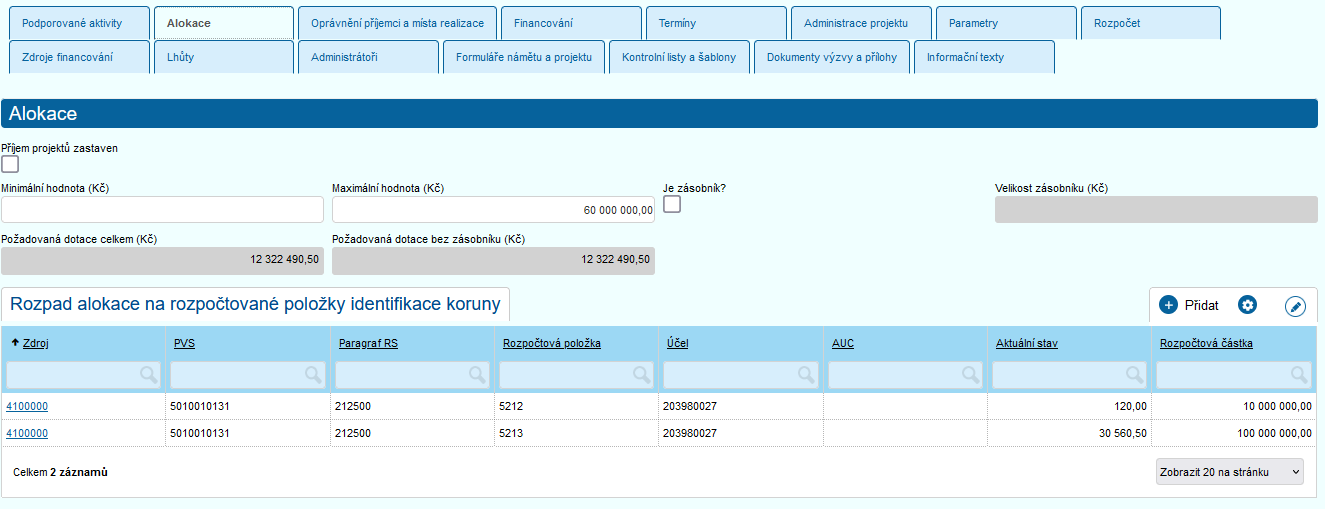Open the Rozpočet tab
Image resolution: width=1325 pixels, height=509 pixels.
[1116, 23]
